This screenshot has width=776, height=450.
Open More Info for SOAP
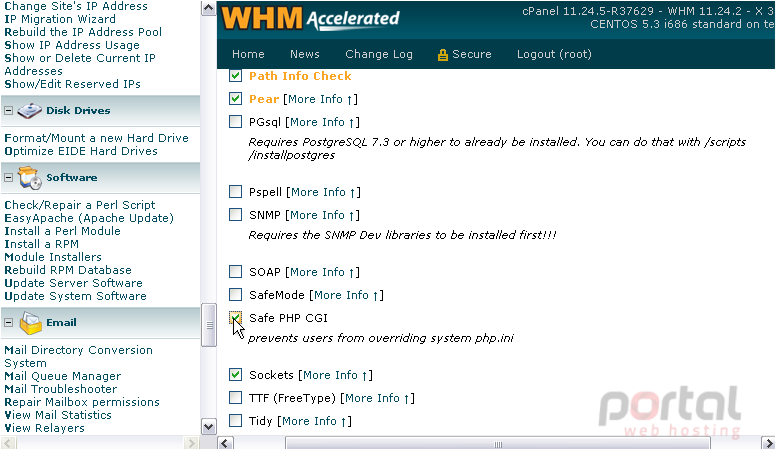pyautogui.click(x=323, y=272)
